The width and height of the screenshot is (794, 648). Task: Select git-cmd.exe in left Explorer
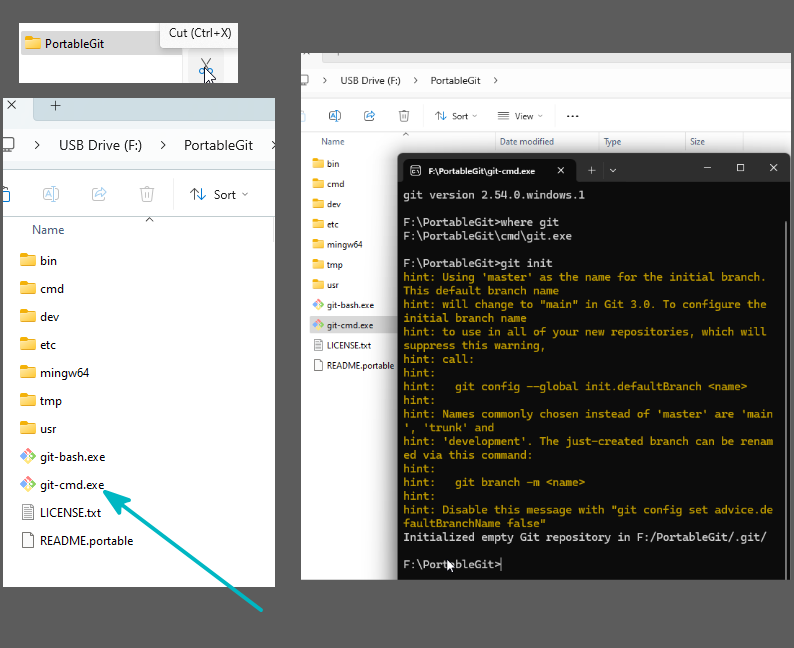[62, 485]
